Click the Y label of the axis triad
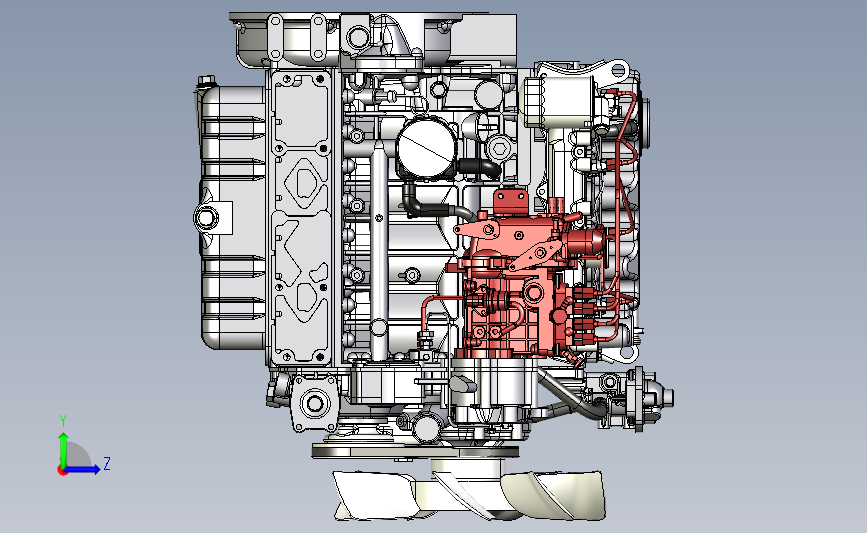 (63, 421)
